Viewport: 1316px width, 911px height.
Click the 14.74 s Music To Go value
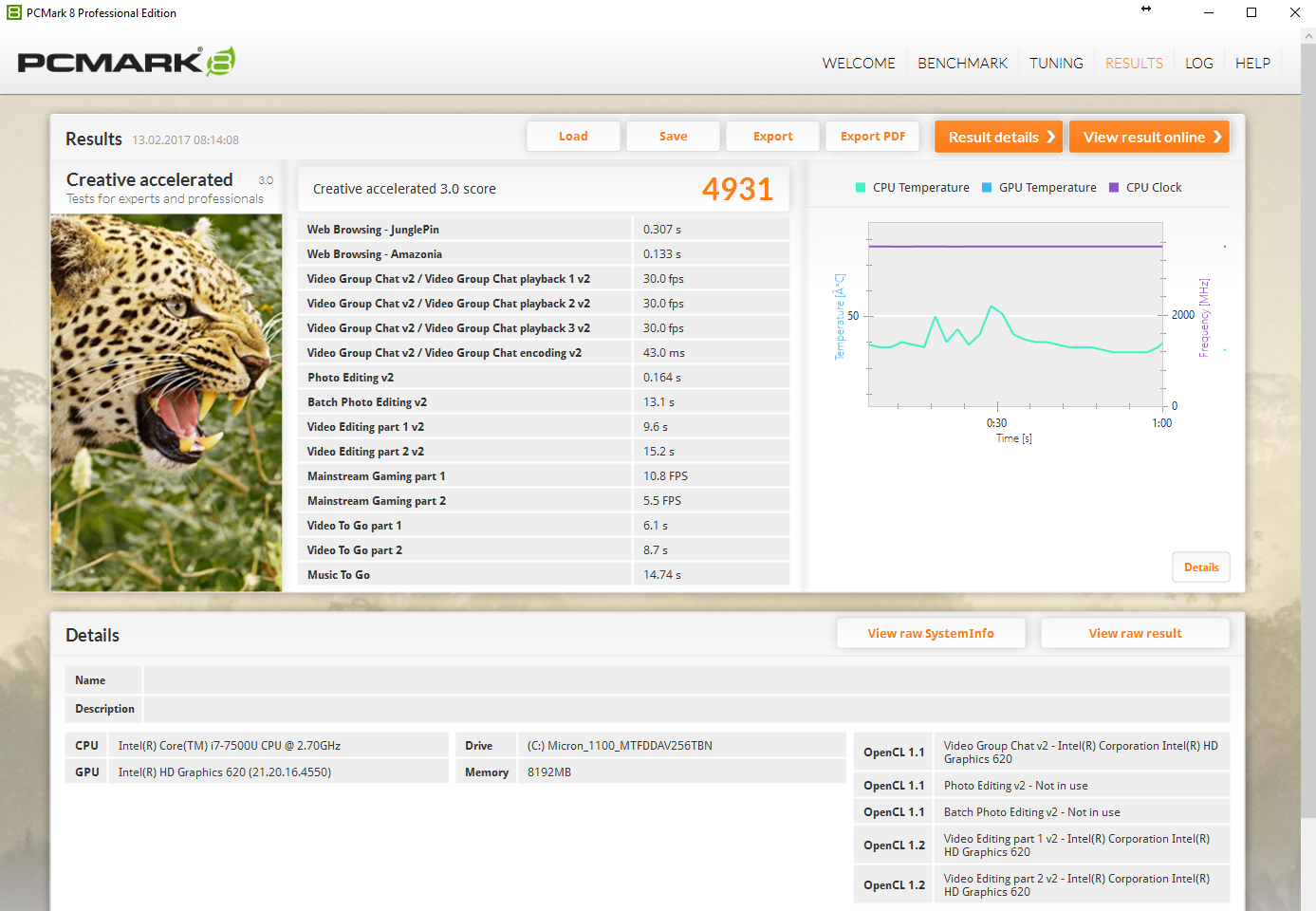click(x=662, y=575)
